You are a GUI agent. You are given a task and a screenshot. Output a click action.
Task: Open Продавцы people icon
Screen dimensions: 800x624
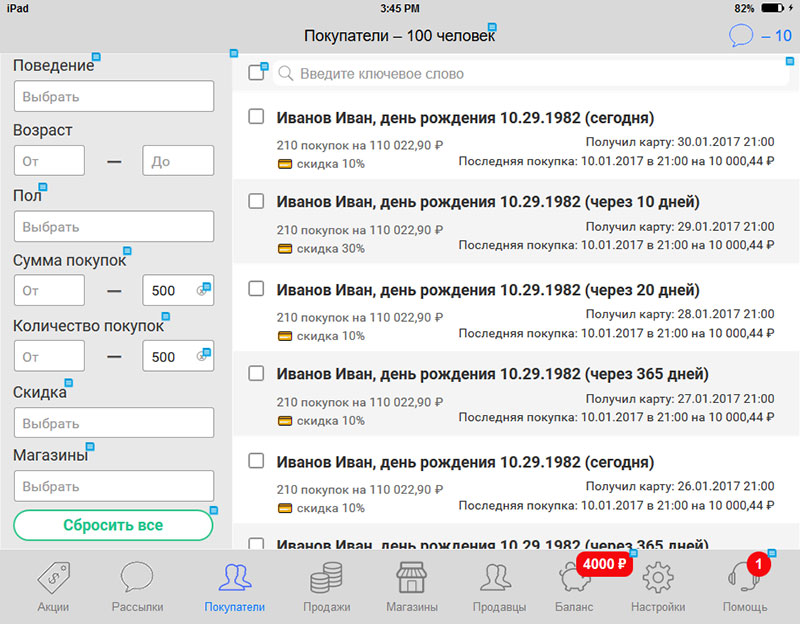pos(496,579)
